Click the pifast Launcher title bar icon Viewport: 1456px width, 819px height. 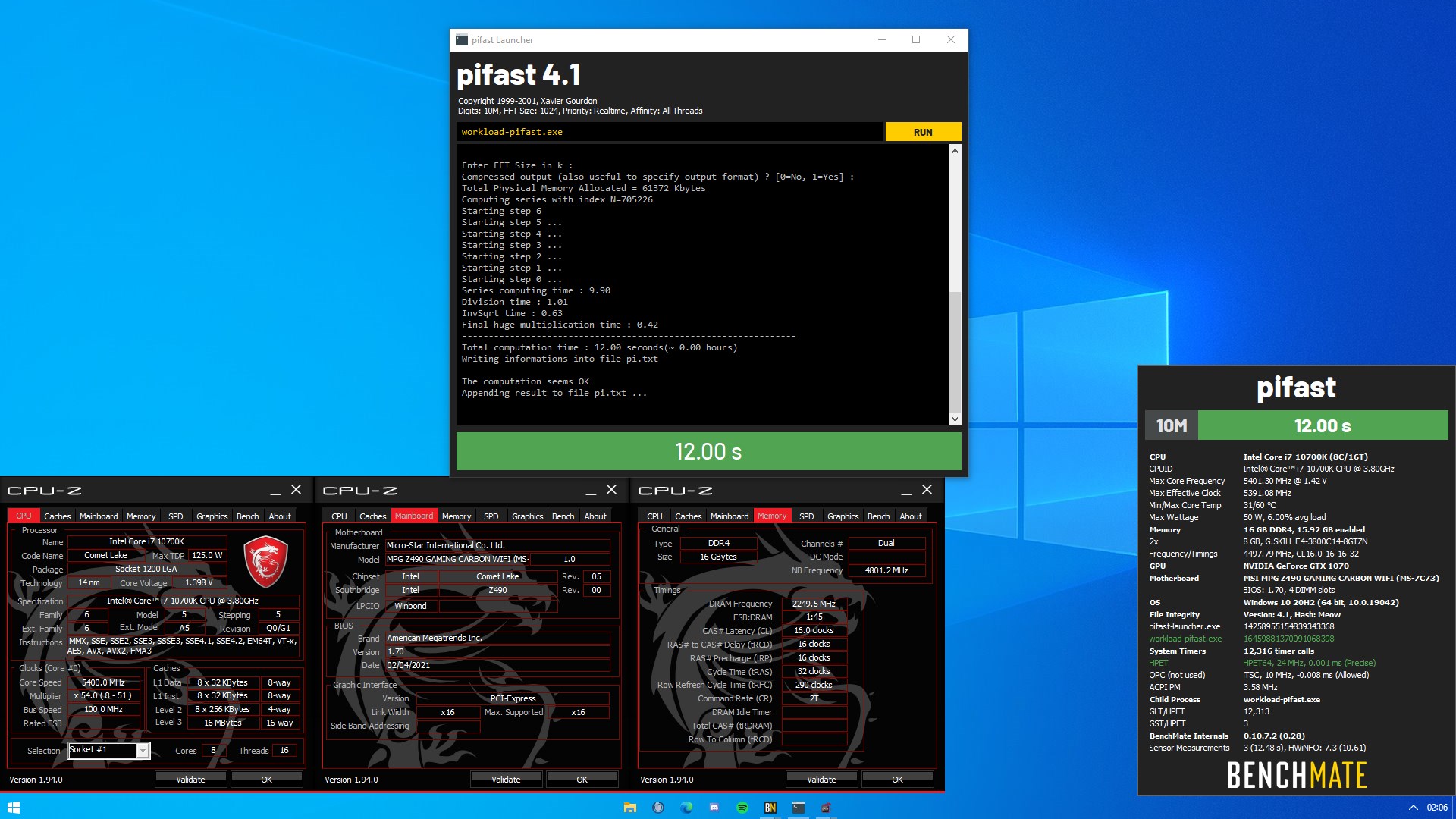462,40
